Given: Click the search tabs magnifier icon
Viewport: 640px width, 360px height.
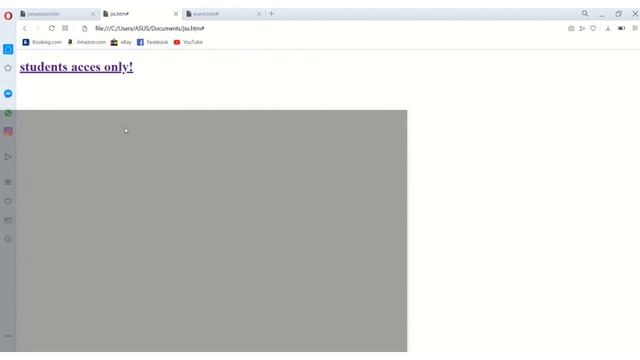Looking at the screenshot, I should (x=585, y=13).
